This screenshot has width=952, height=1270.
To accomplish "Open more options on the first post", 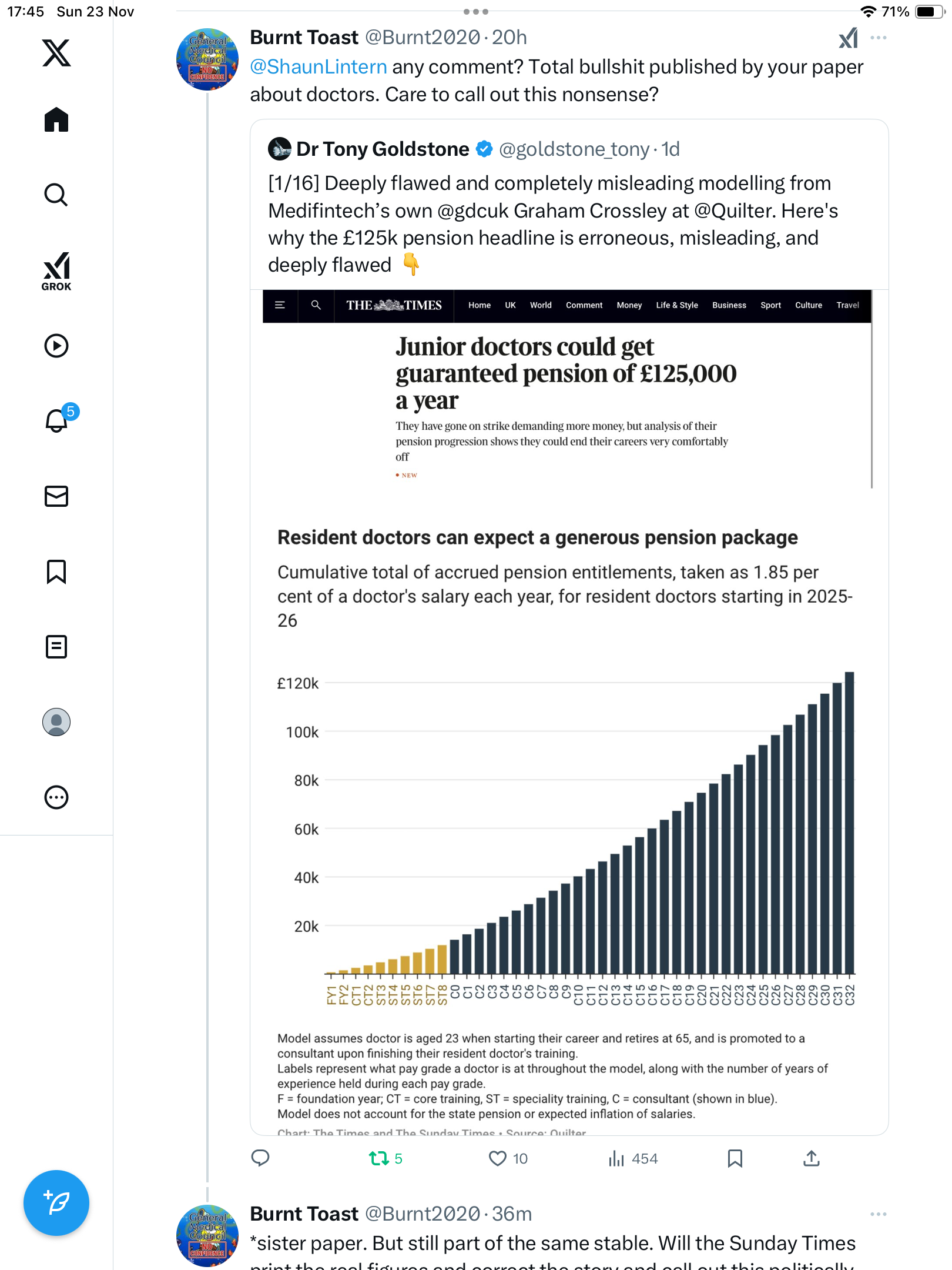I will click(x=879, y=38).
